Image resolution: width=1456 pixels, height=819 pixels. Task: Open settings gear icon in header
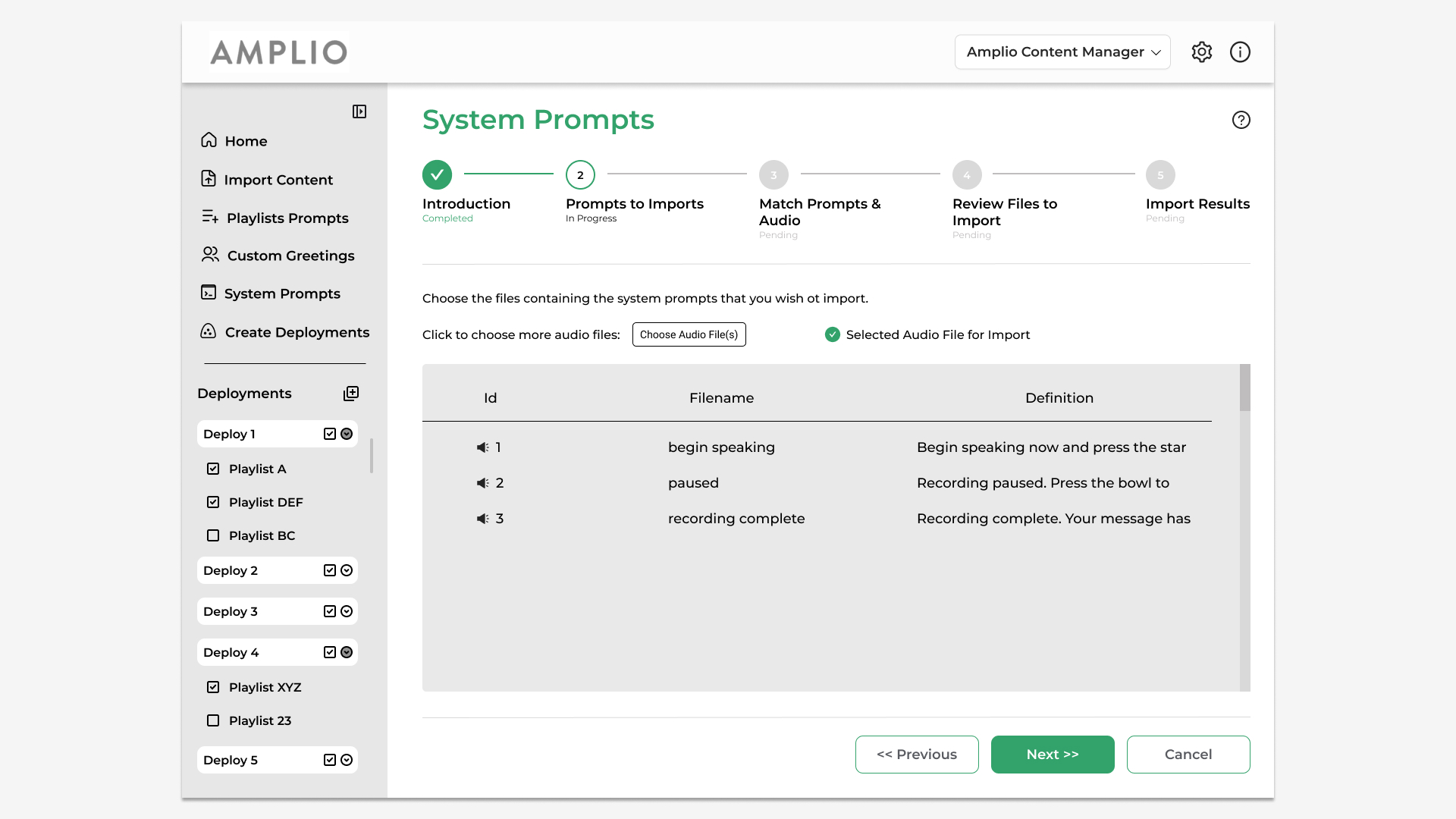tap(1201, 52)
